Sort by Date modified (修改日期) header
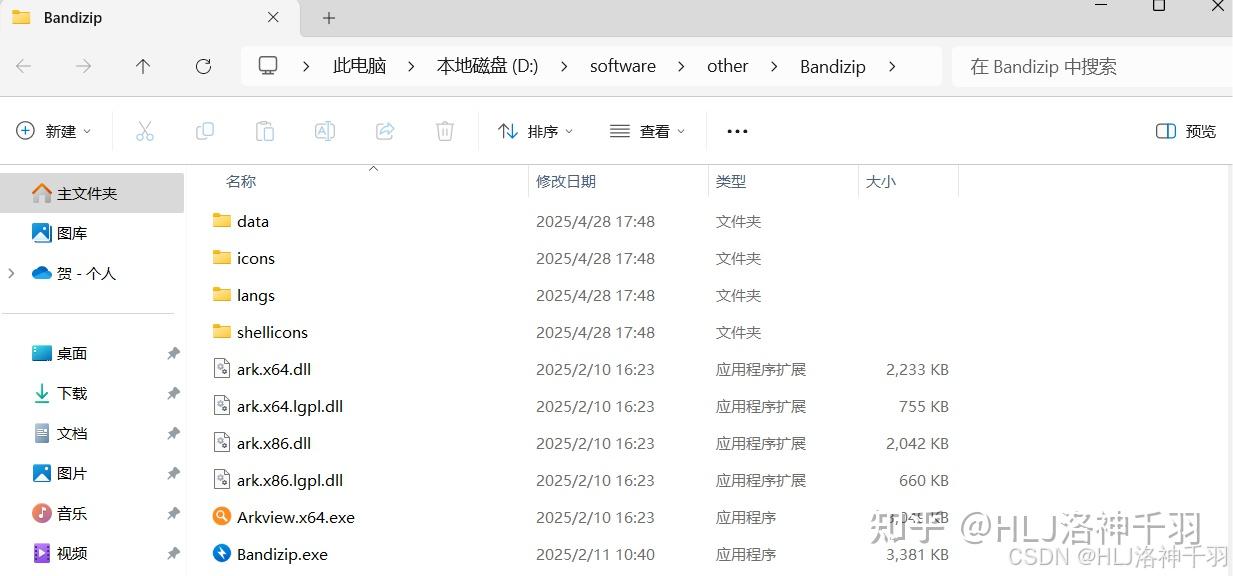 [x=566, y=181]
